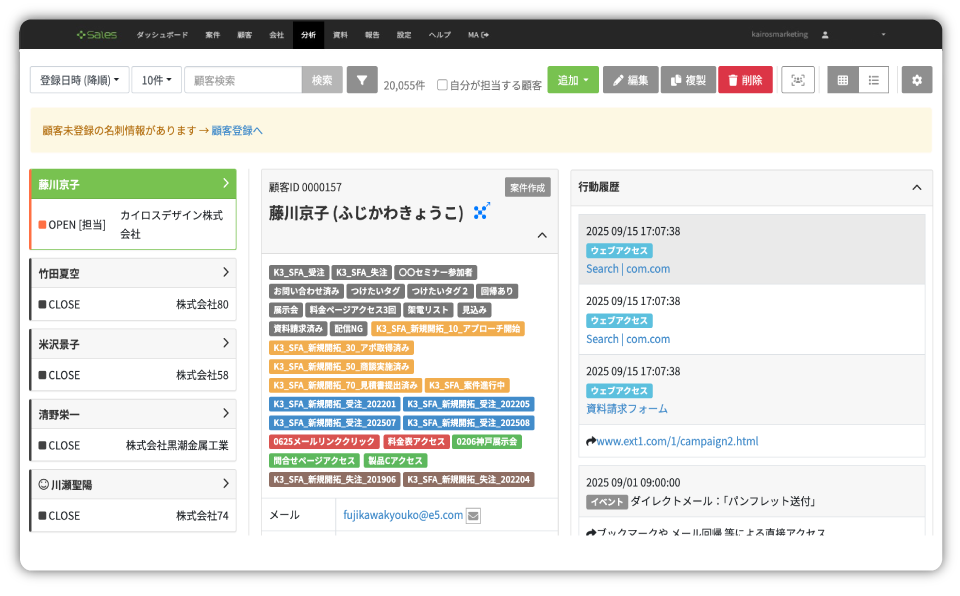This screenshot has height=596, width=960.
Task: Open the settings gear icon
Action: [916, 80]
